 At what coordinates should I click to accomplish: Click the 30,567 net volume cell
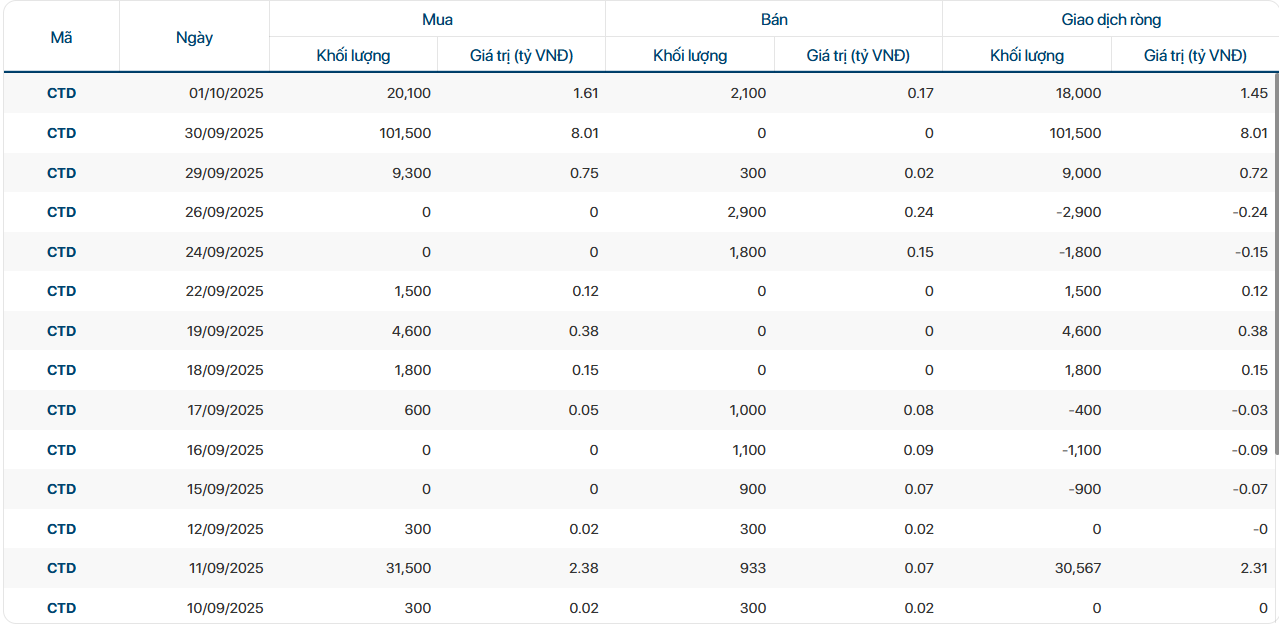coord(1078,568)
